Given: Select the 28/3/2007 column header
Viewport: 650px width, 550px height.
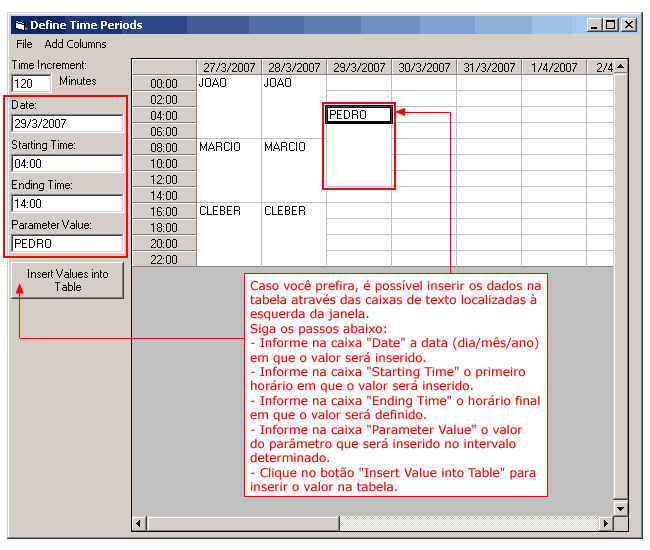Looking at the screenshot, I should point(294,67).
